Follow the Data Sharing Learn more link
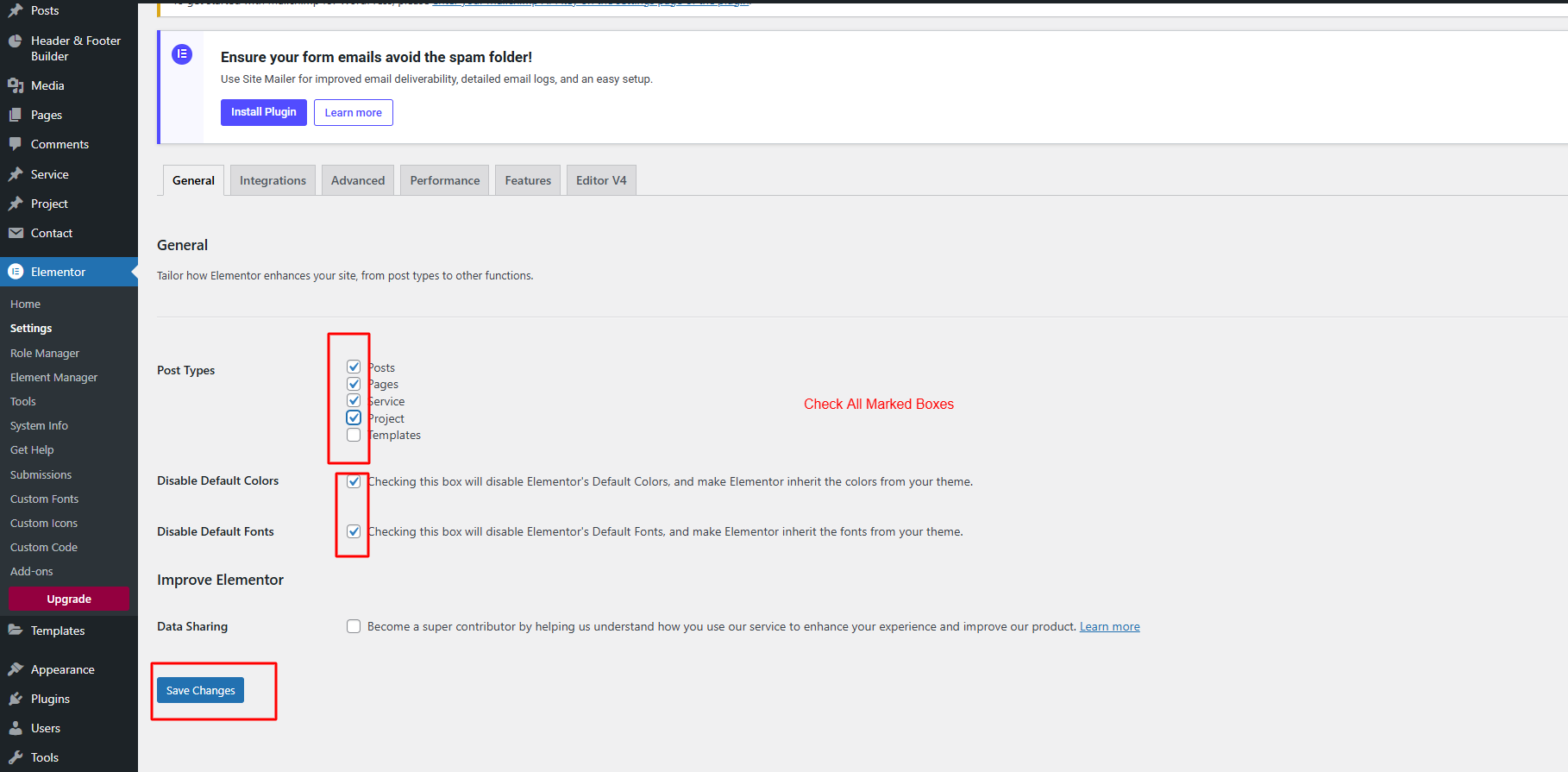 point(1109,626)
